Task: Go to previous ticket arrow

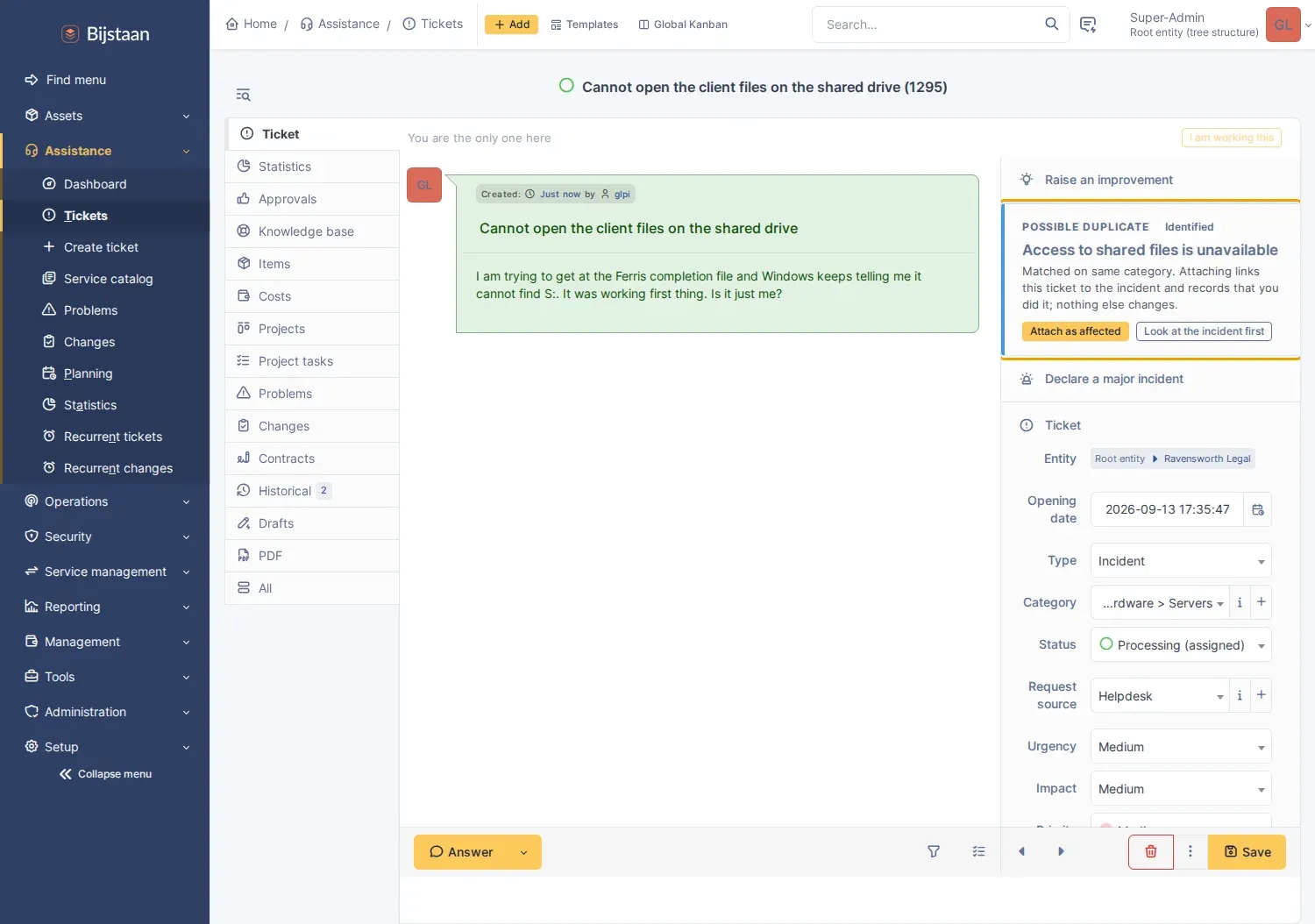Action: [1021, 852]
